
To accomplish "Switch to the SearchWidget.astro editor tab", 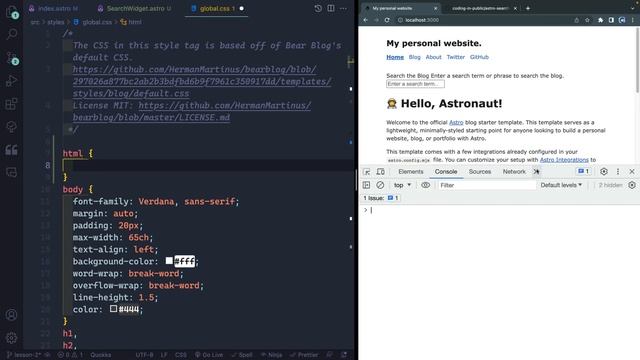I will [x=135, y=8].
